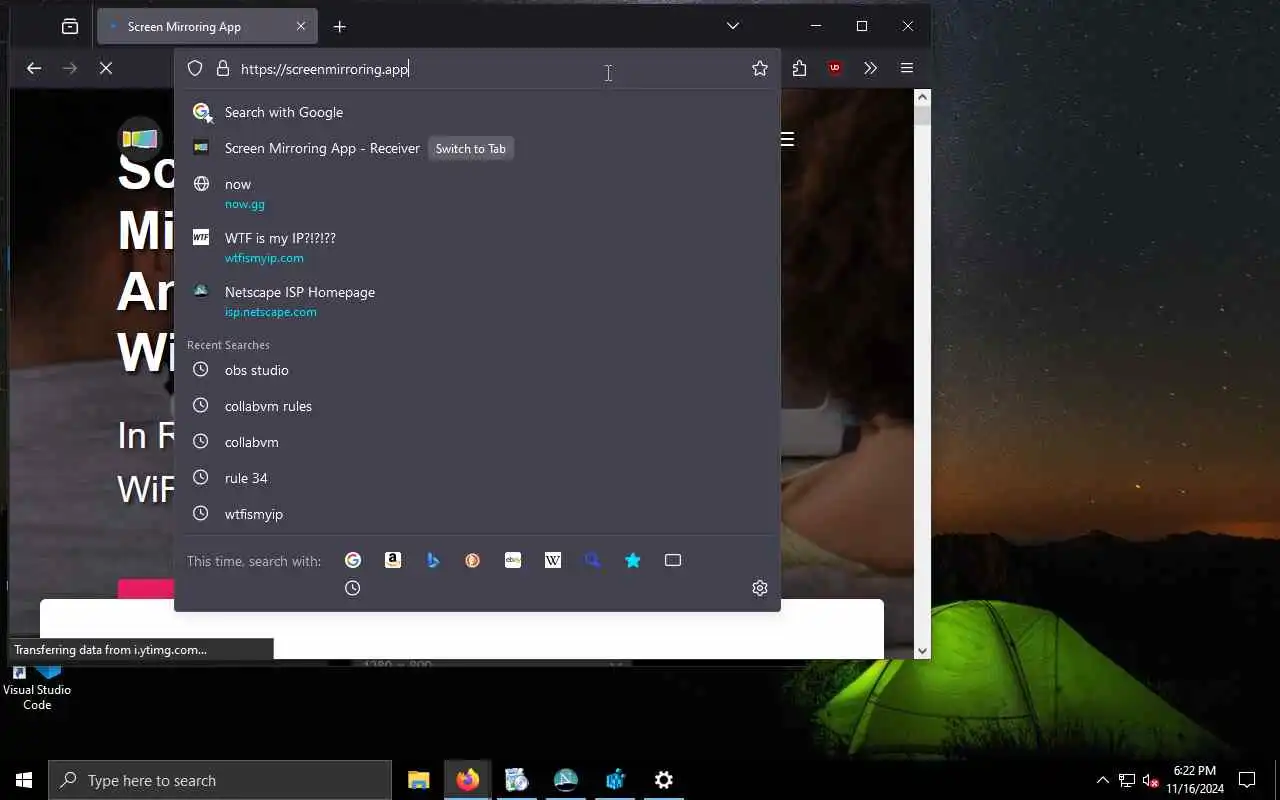Open the tracking protection shield icon
The image size is (1280, 800).
(195, 69)
